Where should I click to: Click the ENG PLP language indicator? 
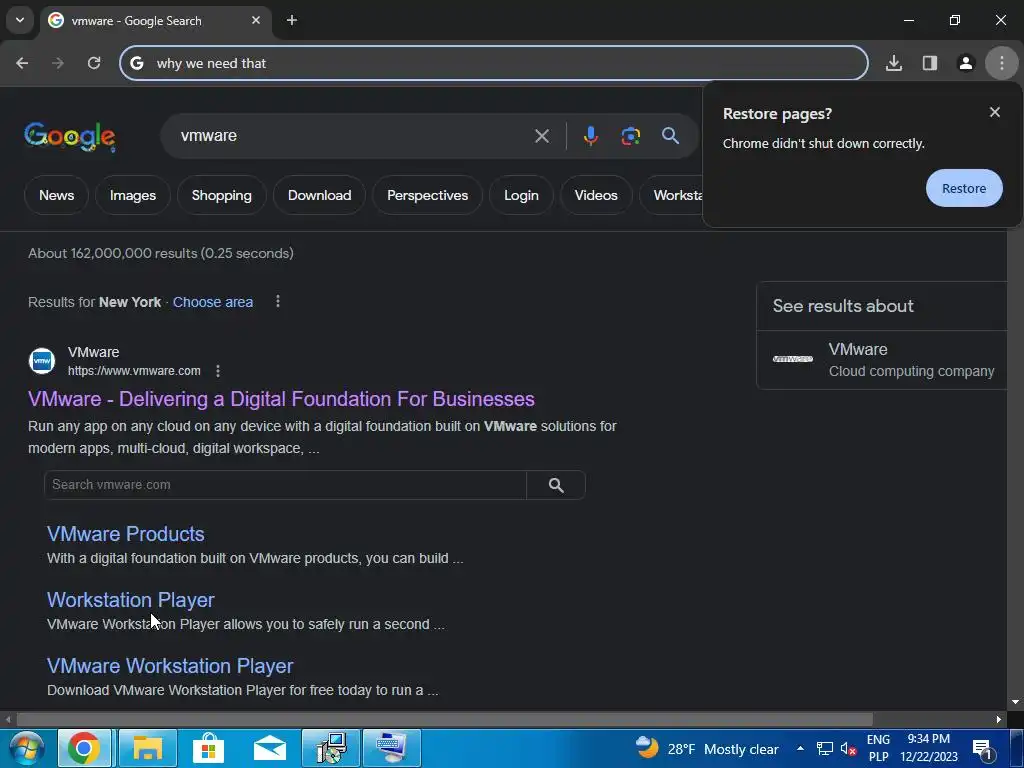pos(878,748)
